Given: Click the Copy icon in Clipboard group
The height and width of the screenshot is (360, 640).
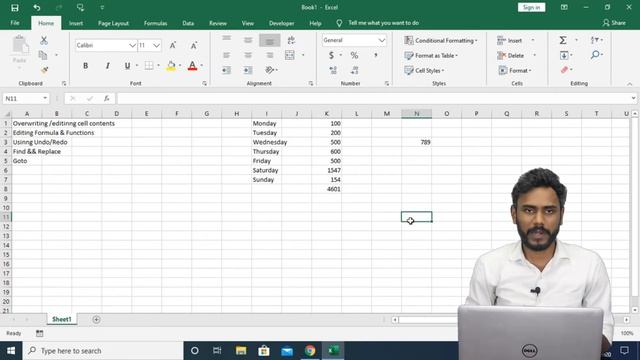Looking at the screenshot, I should tap(43, 55).
